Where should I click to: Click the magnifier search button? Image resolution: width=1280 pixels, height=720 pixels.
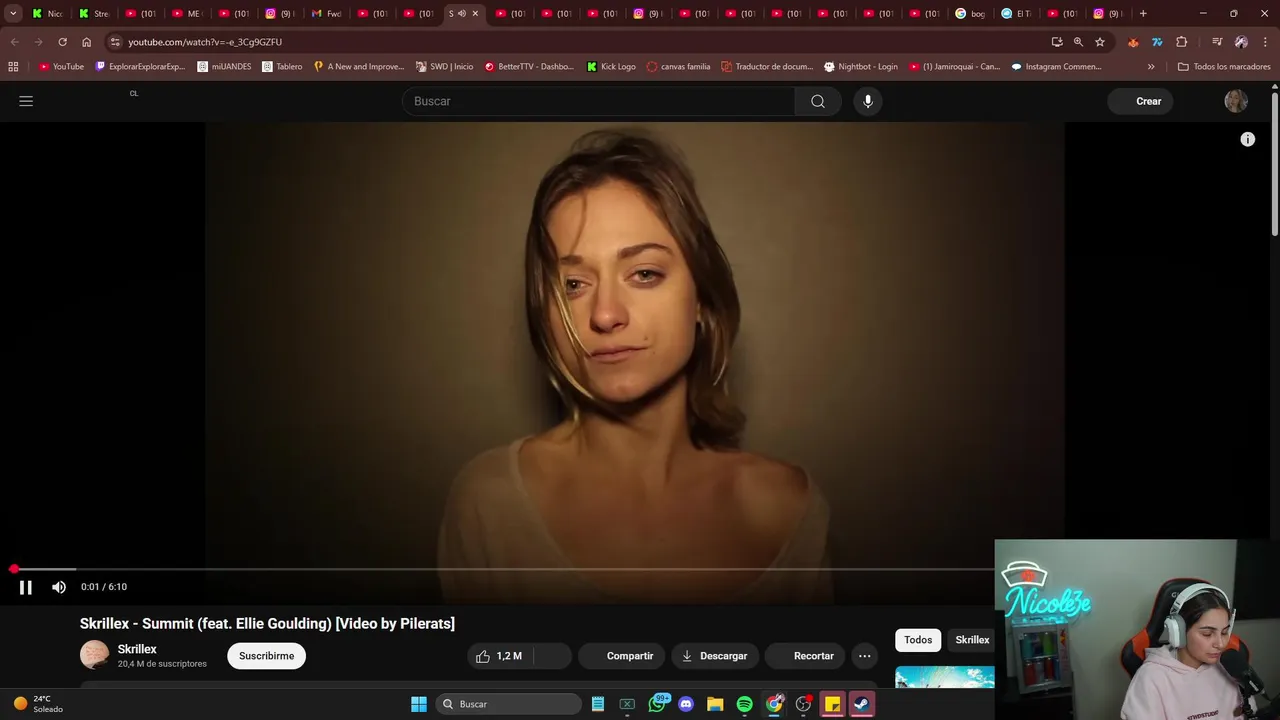[x=818, y=101]
